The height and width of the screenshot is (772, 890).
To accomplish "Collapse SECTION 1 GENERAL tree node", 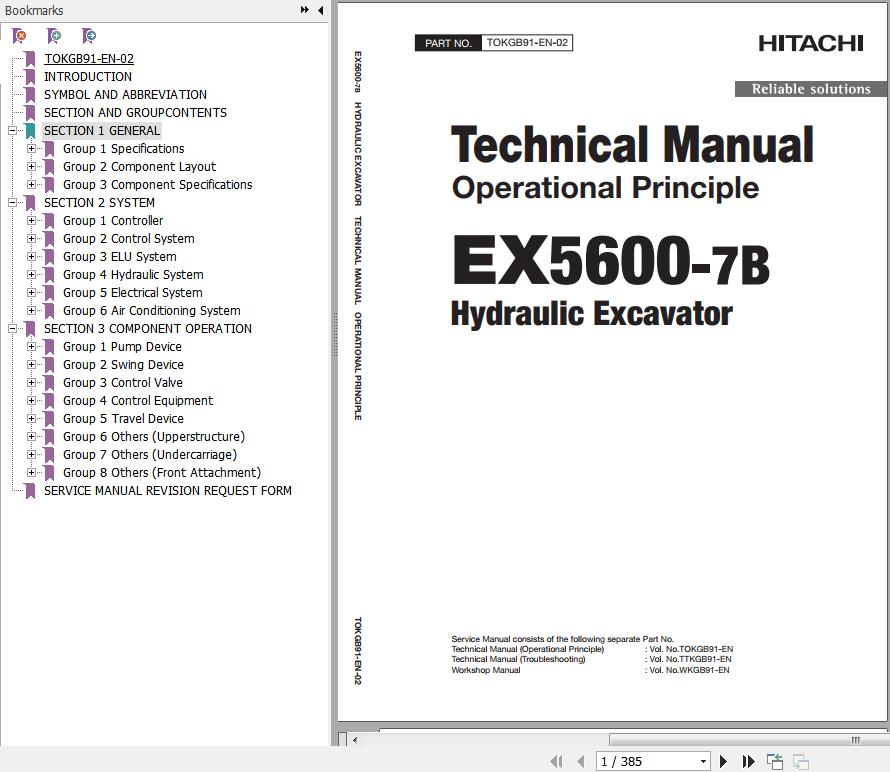I will [13, 131].
